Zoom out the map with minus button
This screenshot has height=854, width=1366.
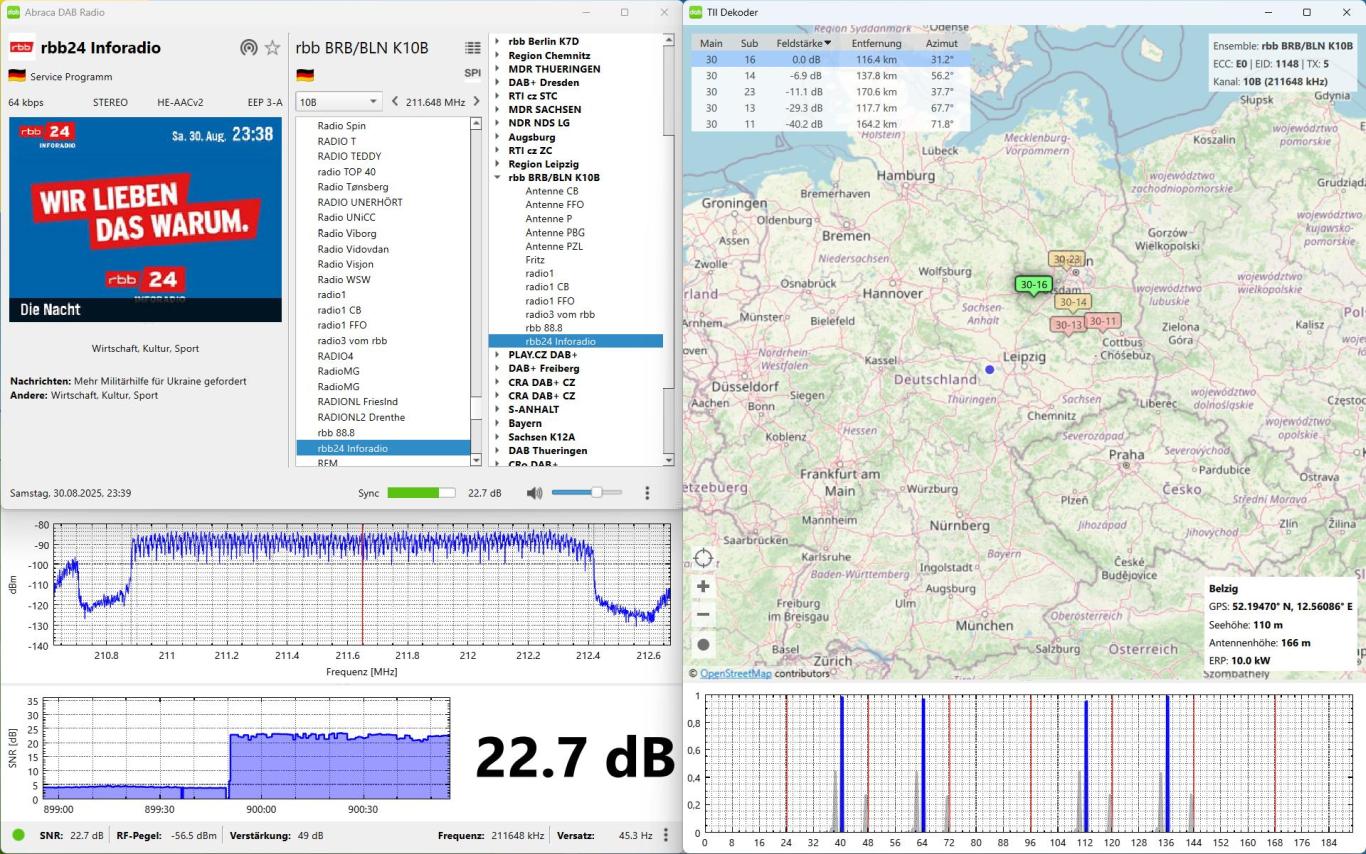(703, 615)
